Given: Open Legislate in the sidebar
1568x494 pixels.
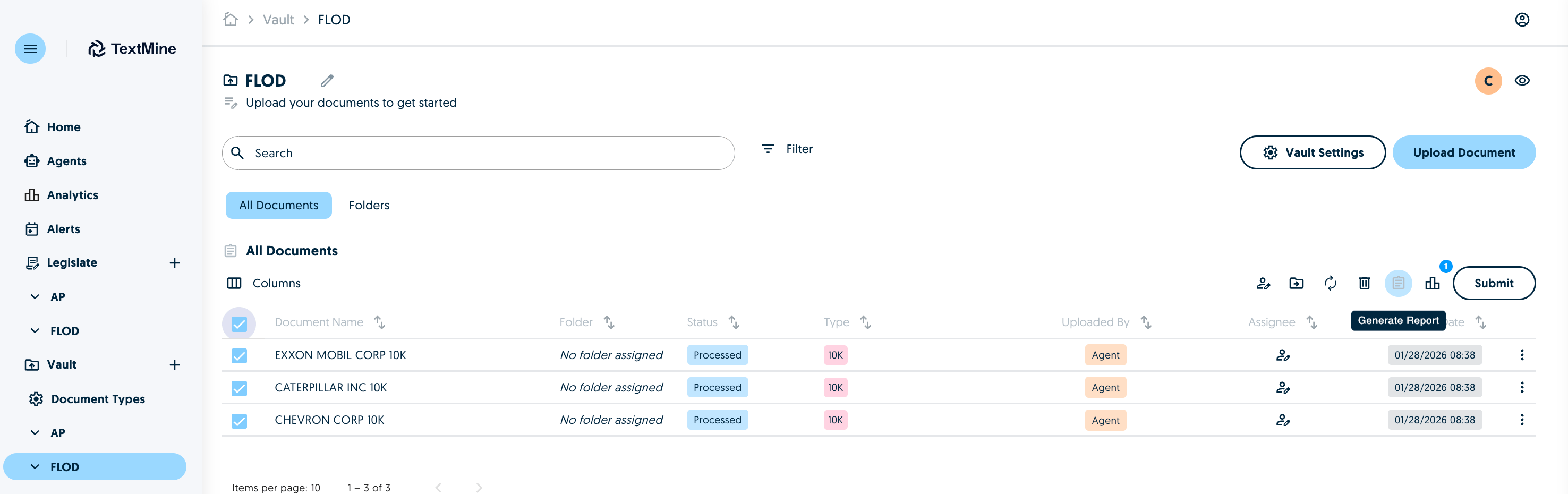Looking at the screenshot, I should tap(61, 263).
